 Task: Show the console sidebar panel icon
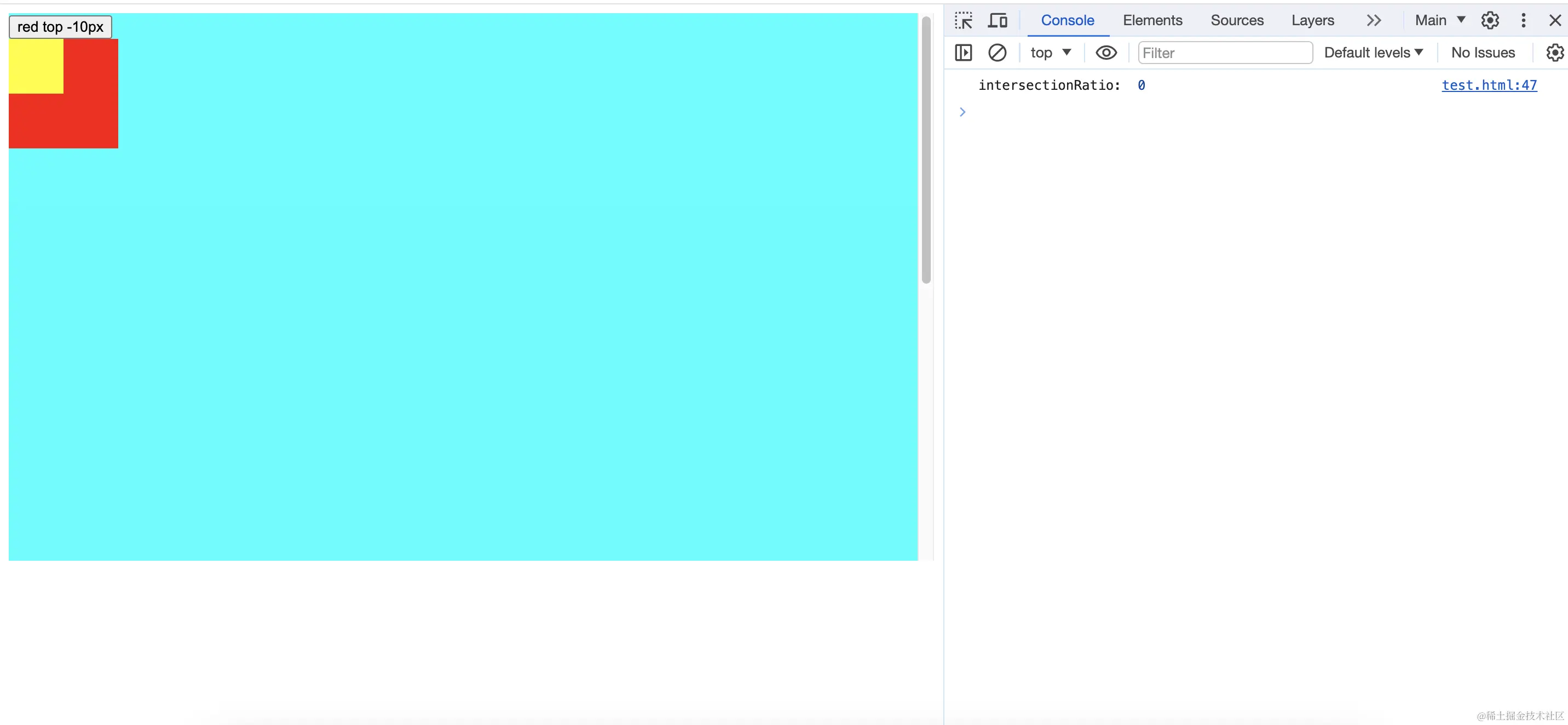point(963,53)
